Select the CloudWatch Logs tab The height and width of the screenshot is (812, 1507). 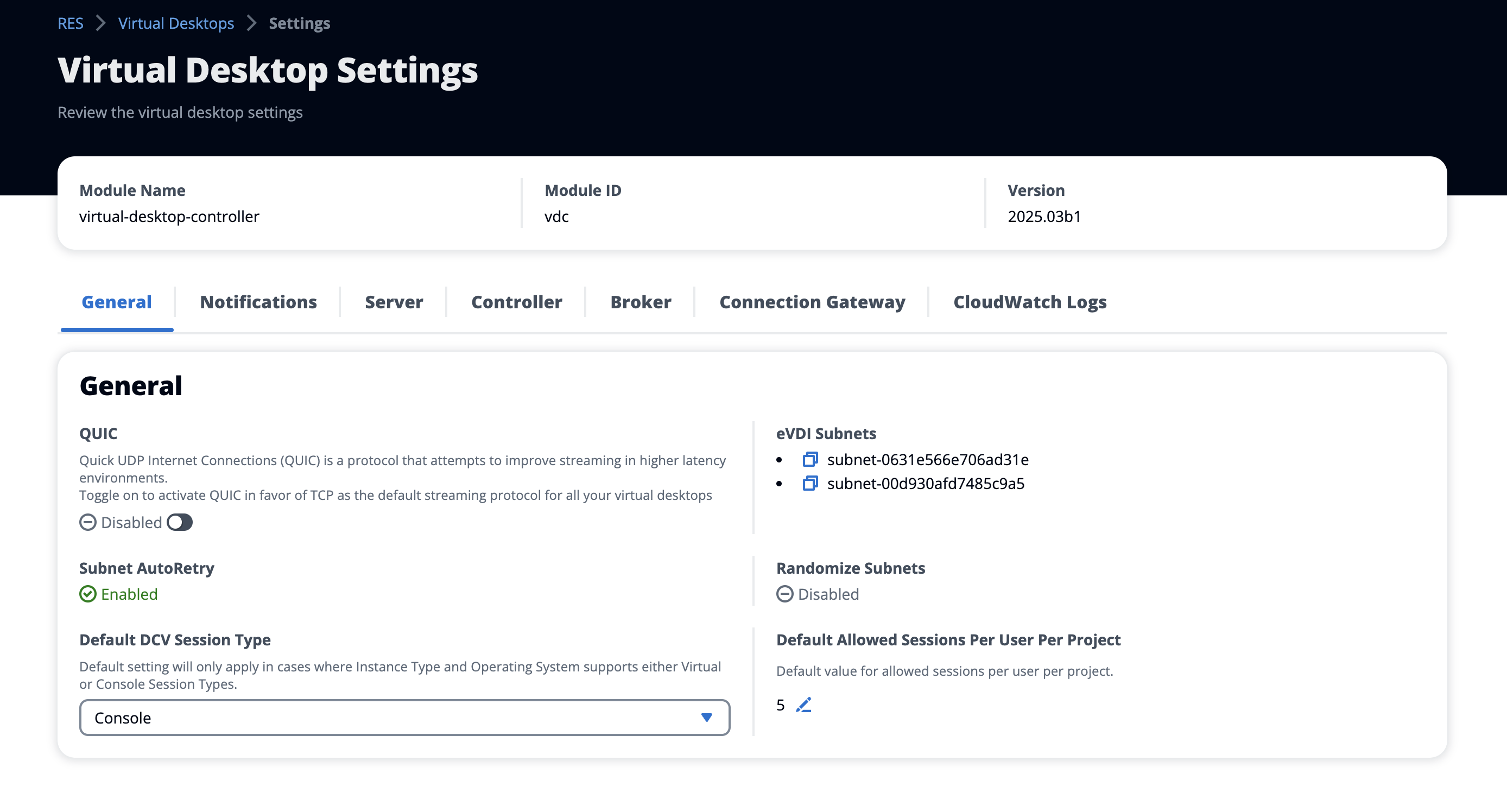pos(1030,302)
